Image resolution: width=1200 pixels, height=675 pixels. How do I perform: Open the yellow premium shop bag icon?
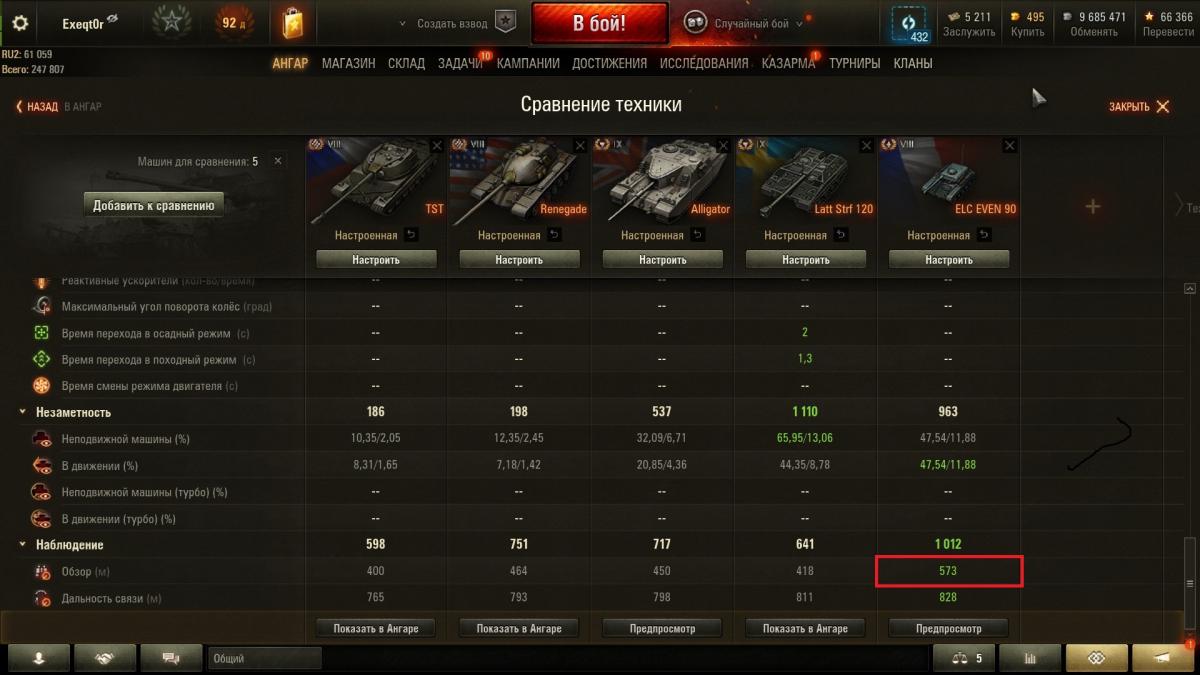click(x=292, y=23)
